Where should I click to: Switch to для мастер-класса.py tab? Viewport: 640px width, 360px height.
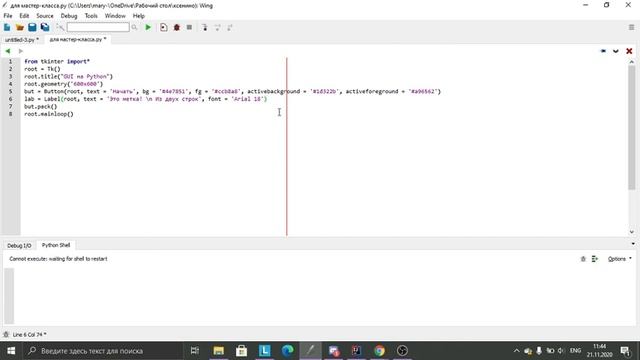(x=78, y=40)
